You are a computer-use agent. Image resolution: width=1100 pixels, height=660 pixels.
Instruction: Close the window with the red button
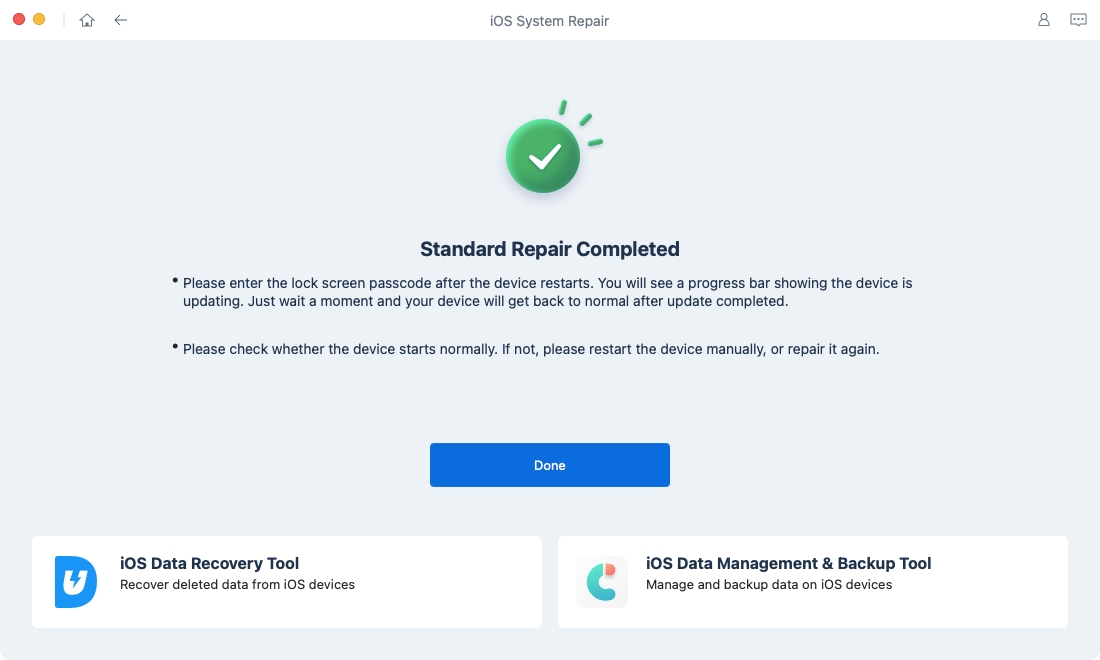19,20
